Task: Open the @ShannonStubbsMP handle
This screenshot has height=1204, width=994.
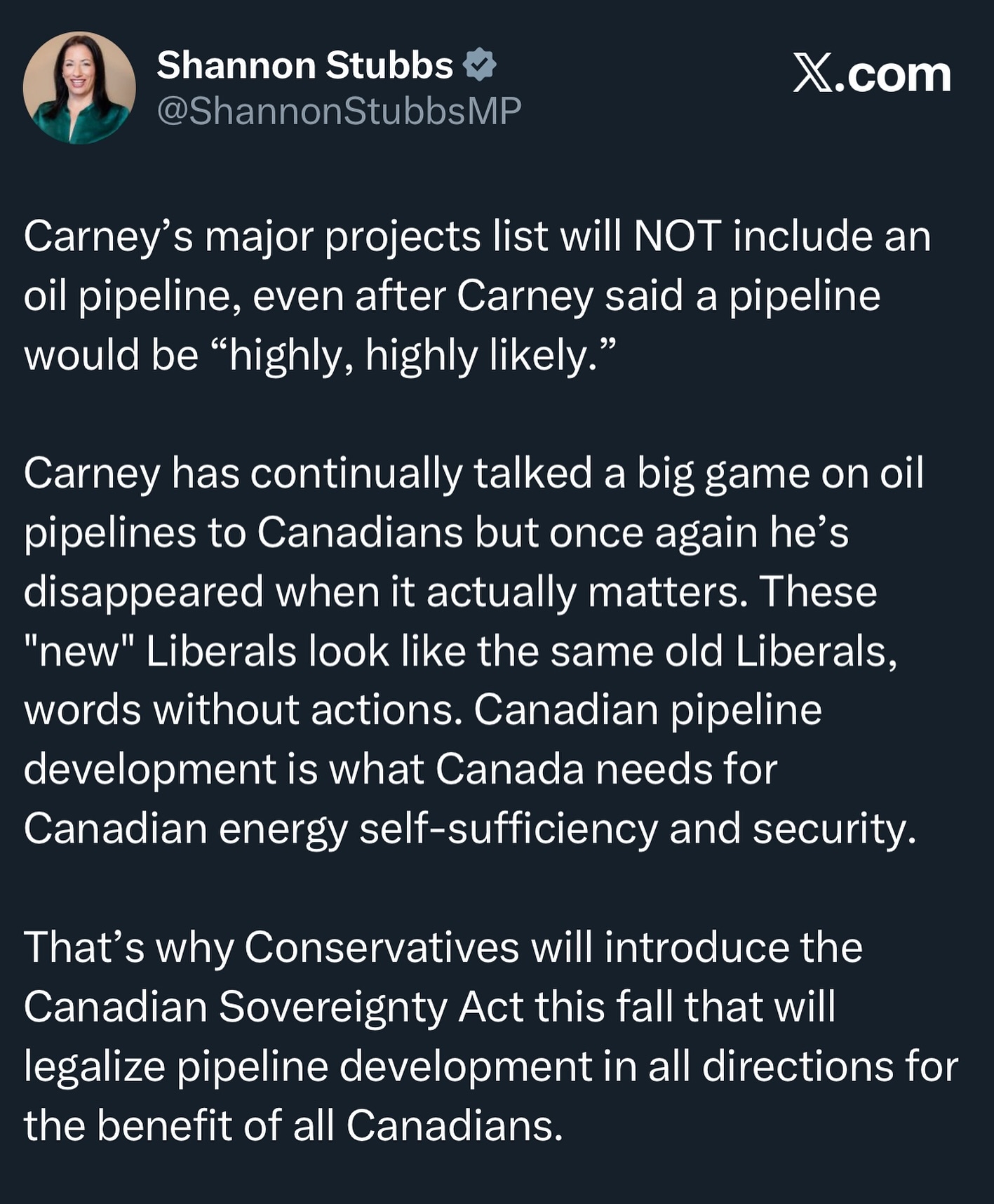Action: [x=339, y=111]
